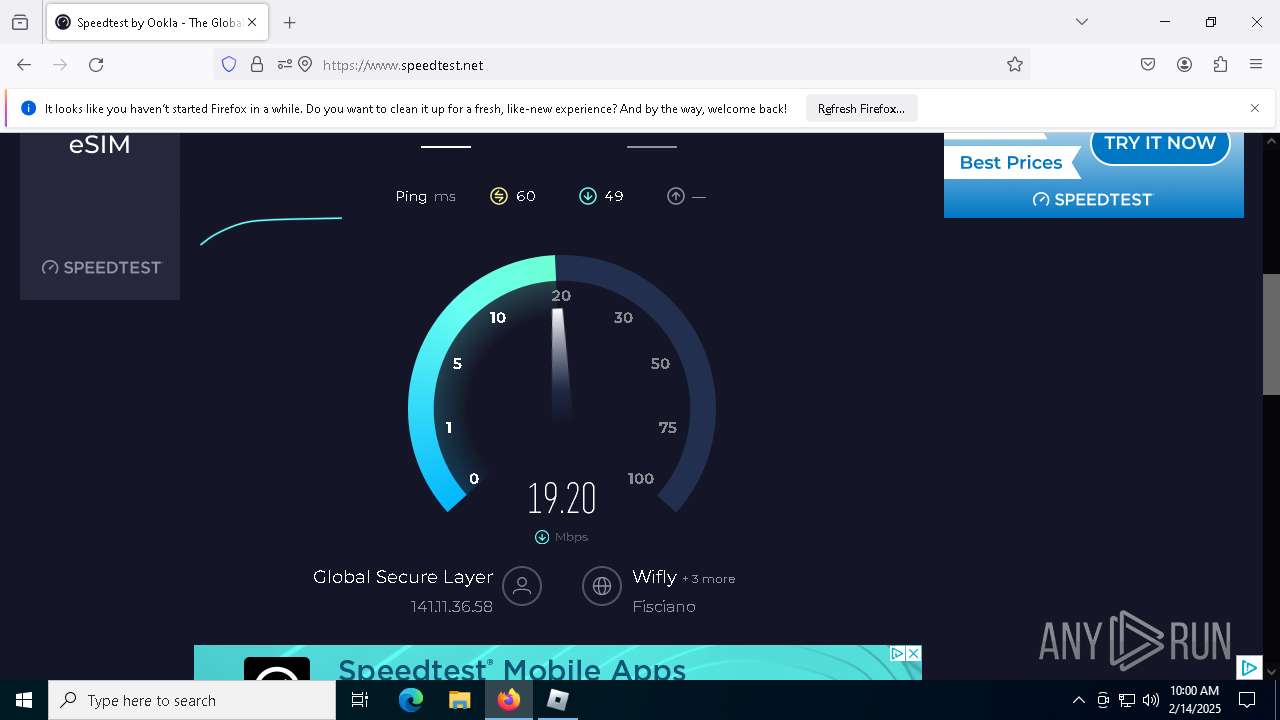
Task: Click the Fisciano server location text
Action: pos(664,607)
